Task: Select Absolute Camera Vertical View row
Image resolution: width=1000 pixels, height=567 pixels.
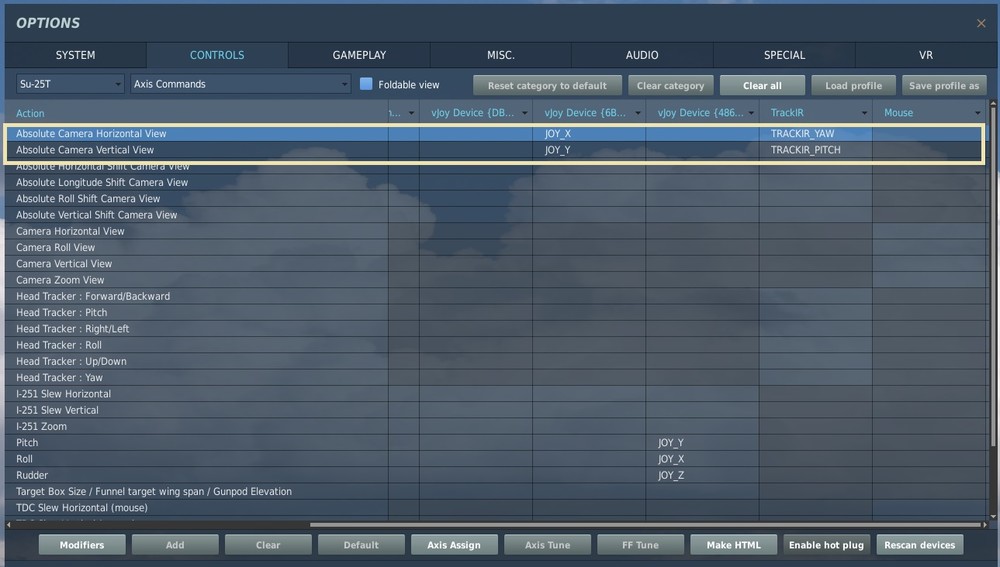Action: click(494, 150)
